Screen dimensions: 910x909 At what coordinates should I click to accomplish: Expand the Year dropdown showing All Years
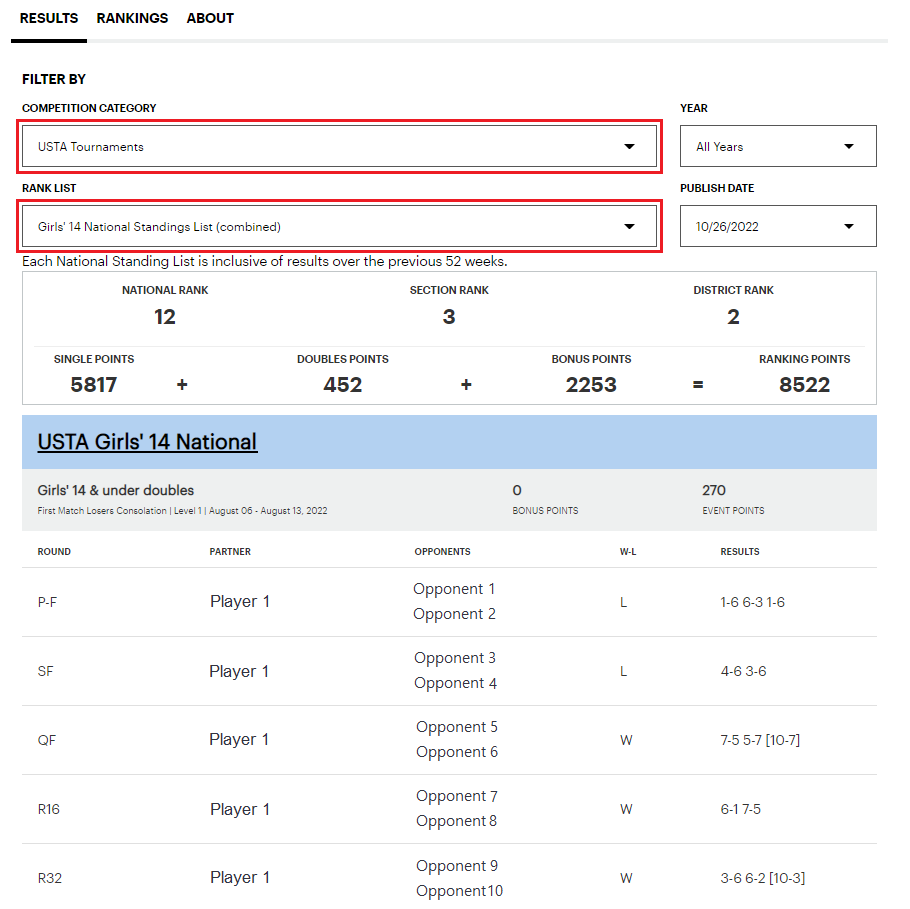click(x=778, y=146)
